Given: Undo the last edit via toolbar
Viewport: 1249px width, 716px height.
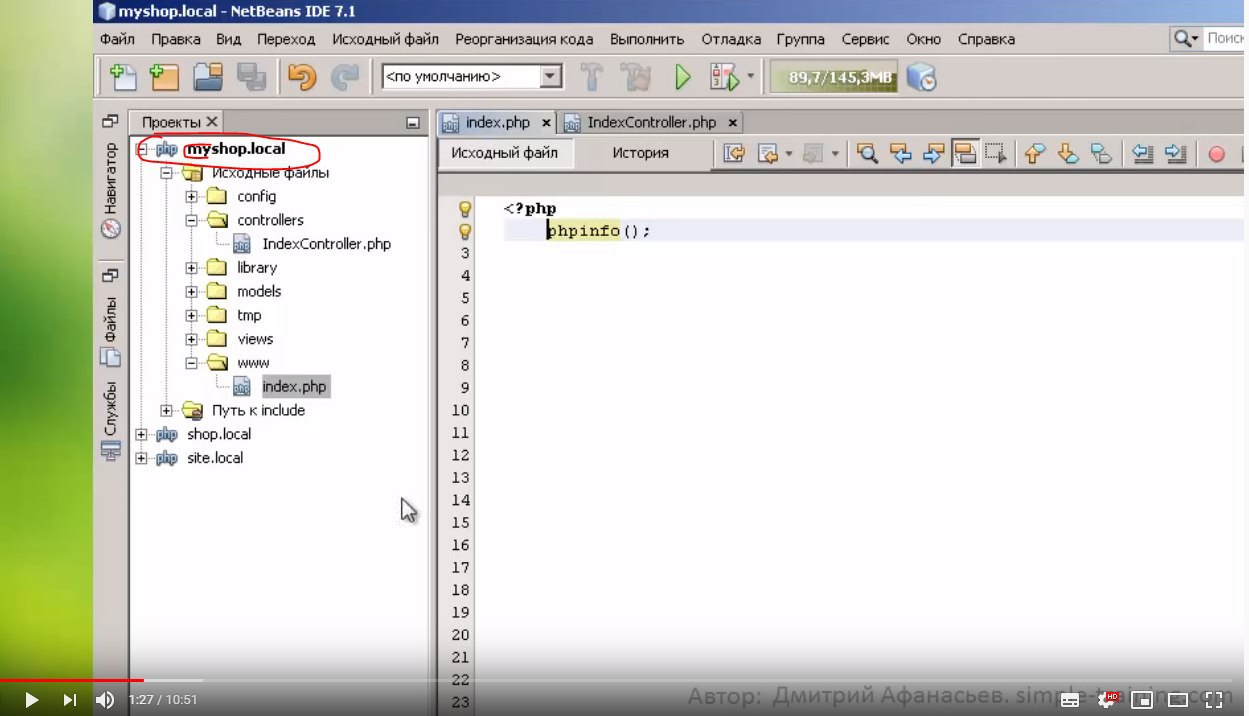Looking at the screenshot, I should tap(301, 77).
